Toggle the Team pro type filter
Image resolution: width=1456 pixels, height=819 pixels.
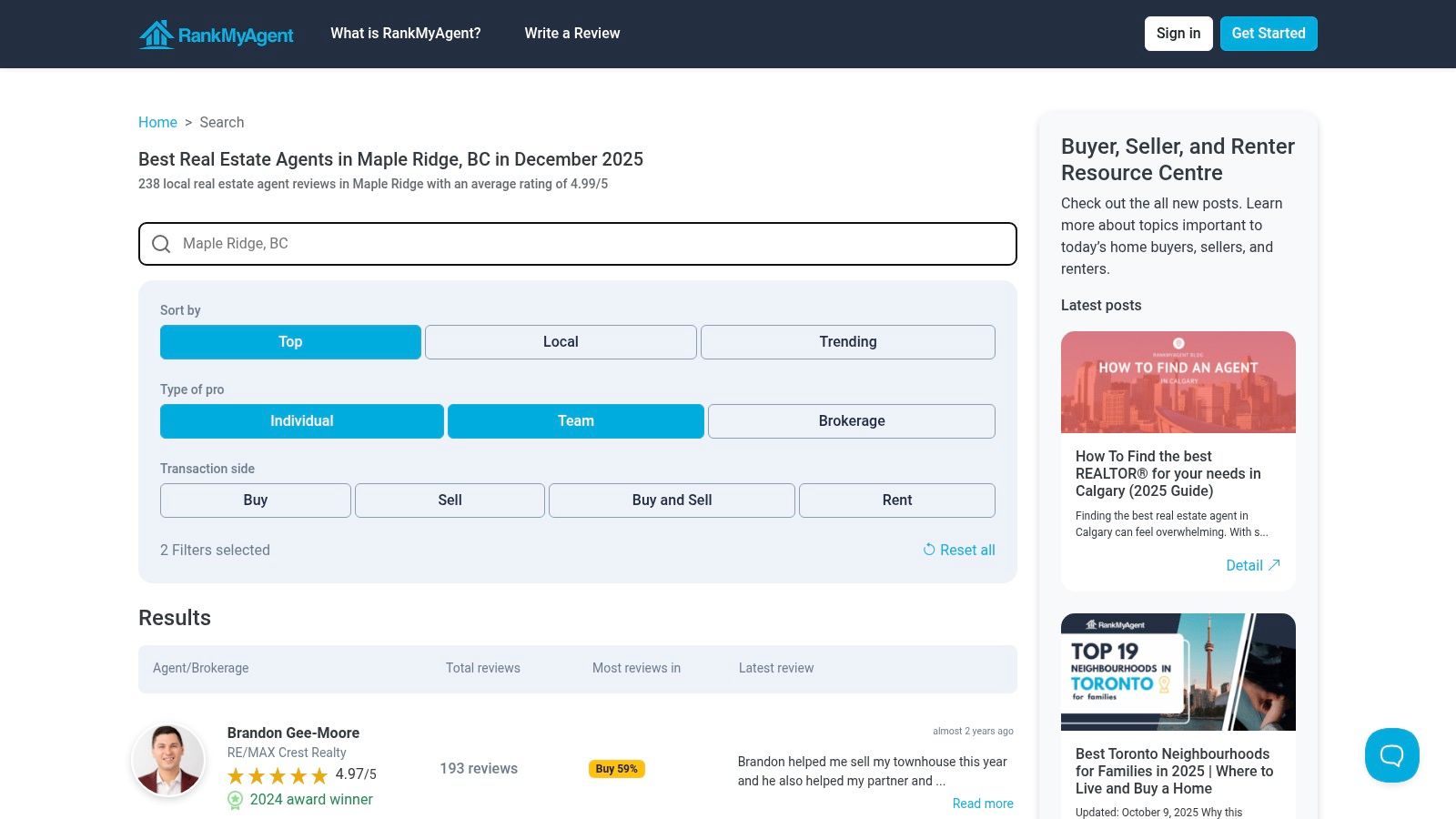pos(576,421)
